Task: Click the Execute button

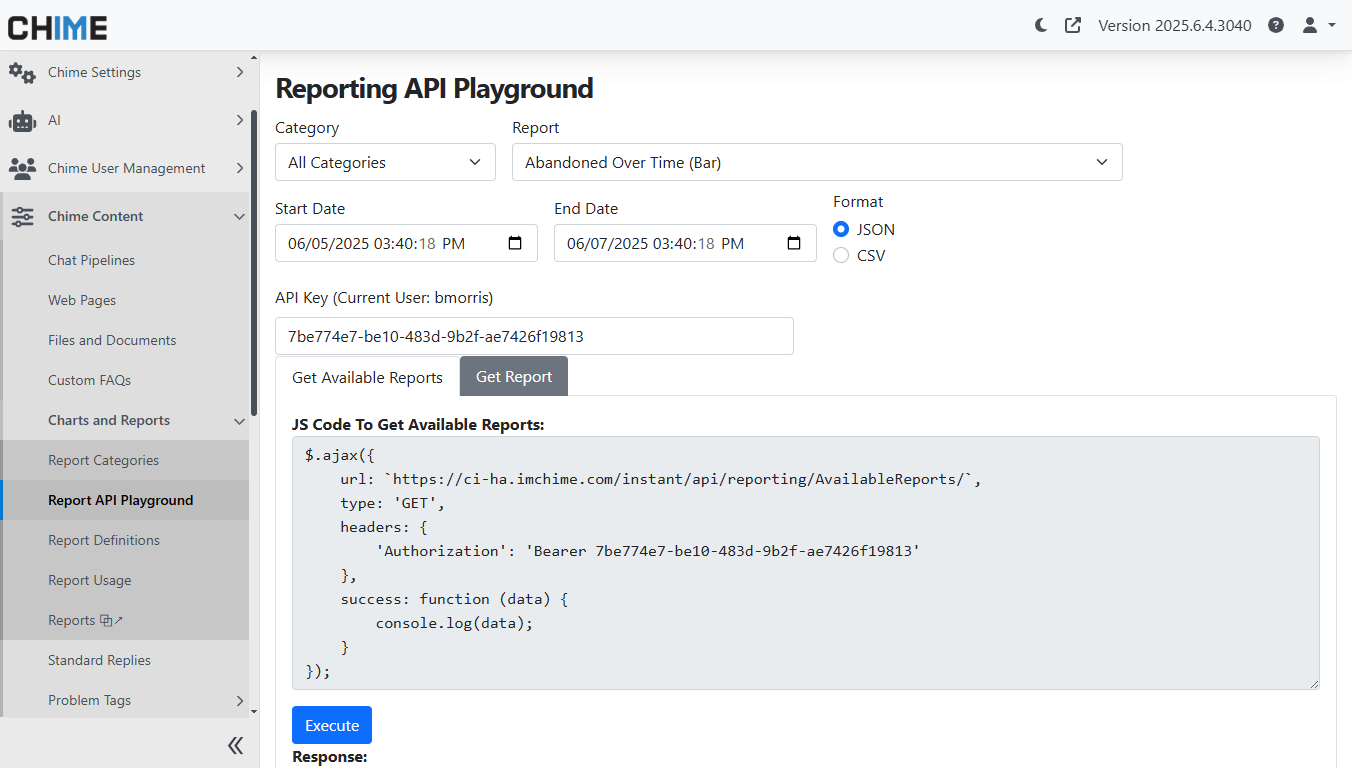Action: (x=332, y=725)
